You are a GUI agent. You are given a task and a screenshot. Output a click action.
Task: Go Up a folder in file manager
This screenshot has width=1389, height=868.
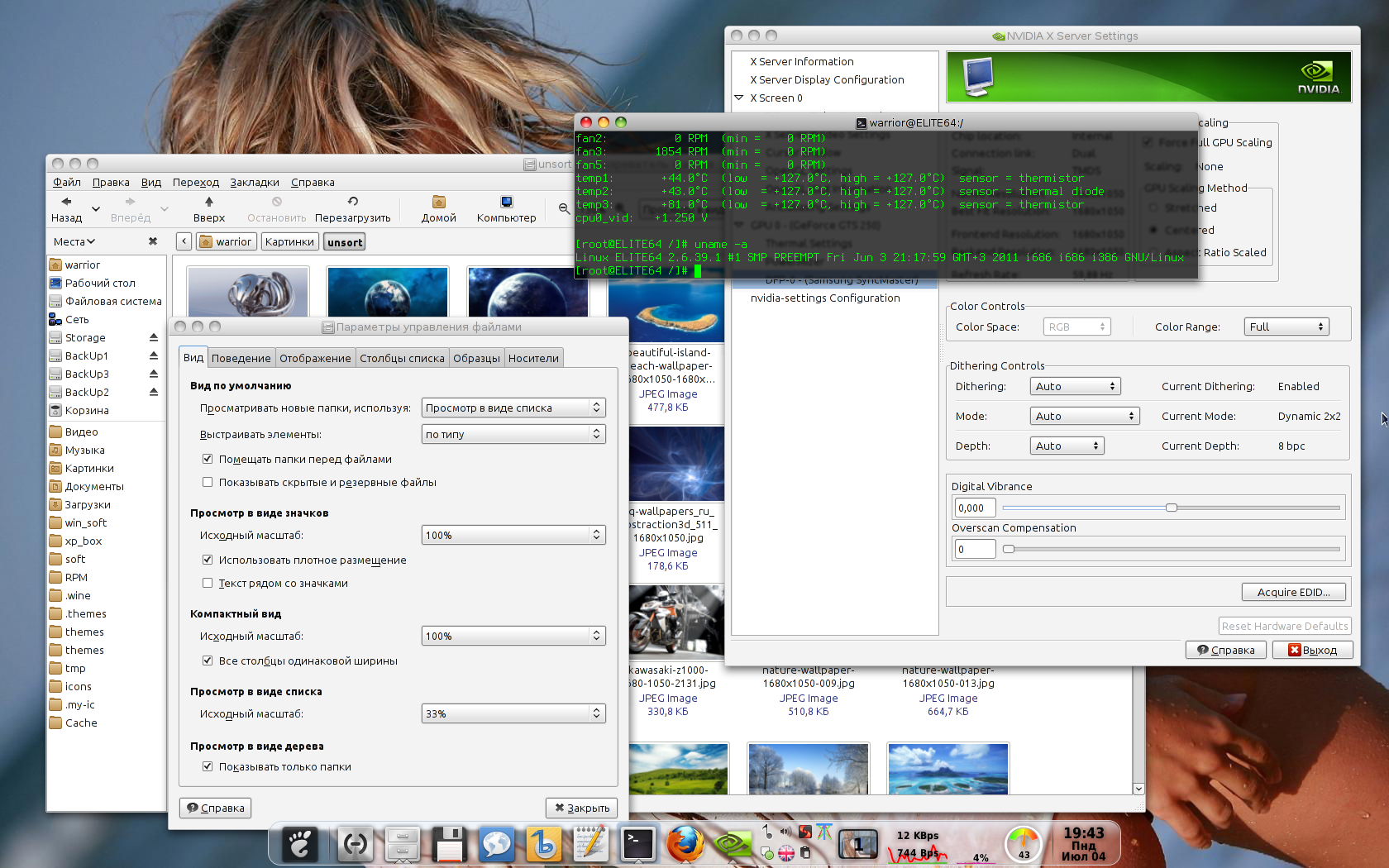click(209, 209)
